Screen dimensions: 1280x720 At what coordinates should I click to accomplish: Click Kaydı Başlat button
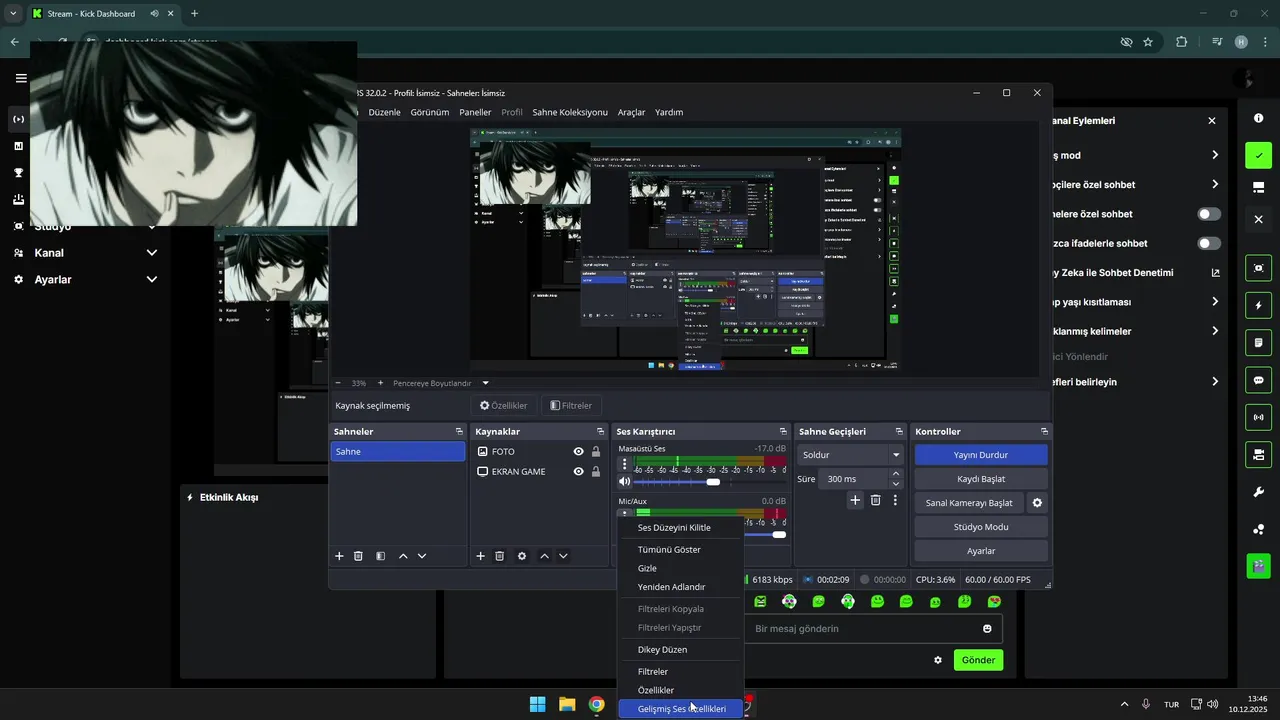pyautogui.click(x=981, y=479)
